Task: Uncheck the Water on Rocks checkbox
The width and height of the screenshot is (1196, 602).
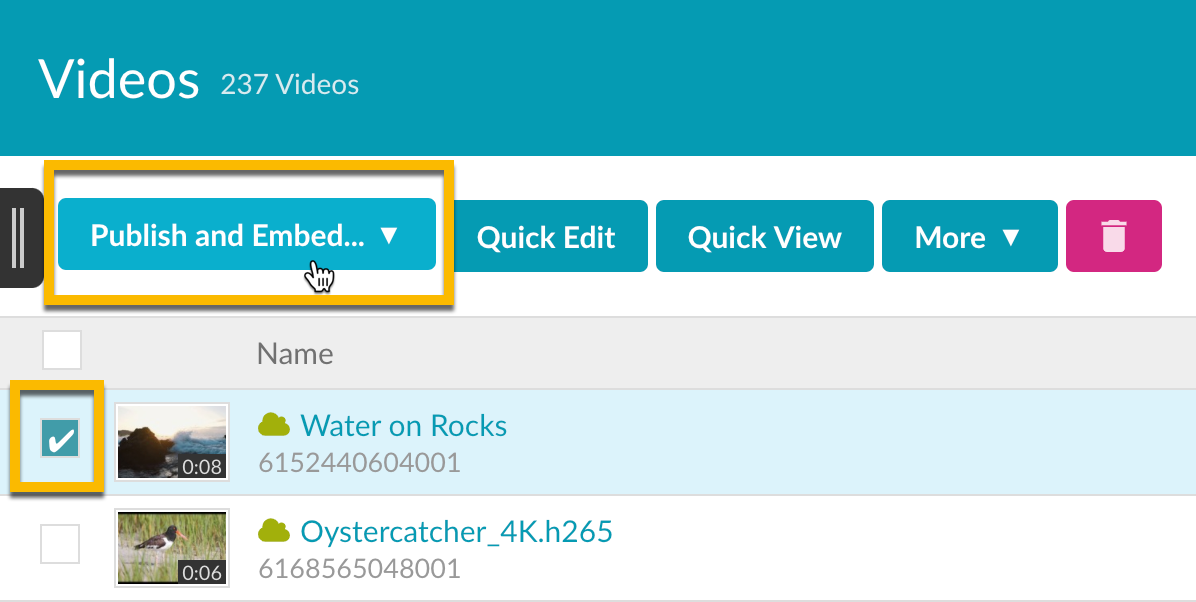Action: click(x=60, y=438)
